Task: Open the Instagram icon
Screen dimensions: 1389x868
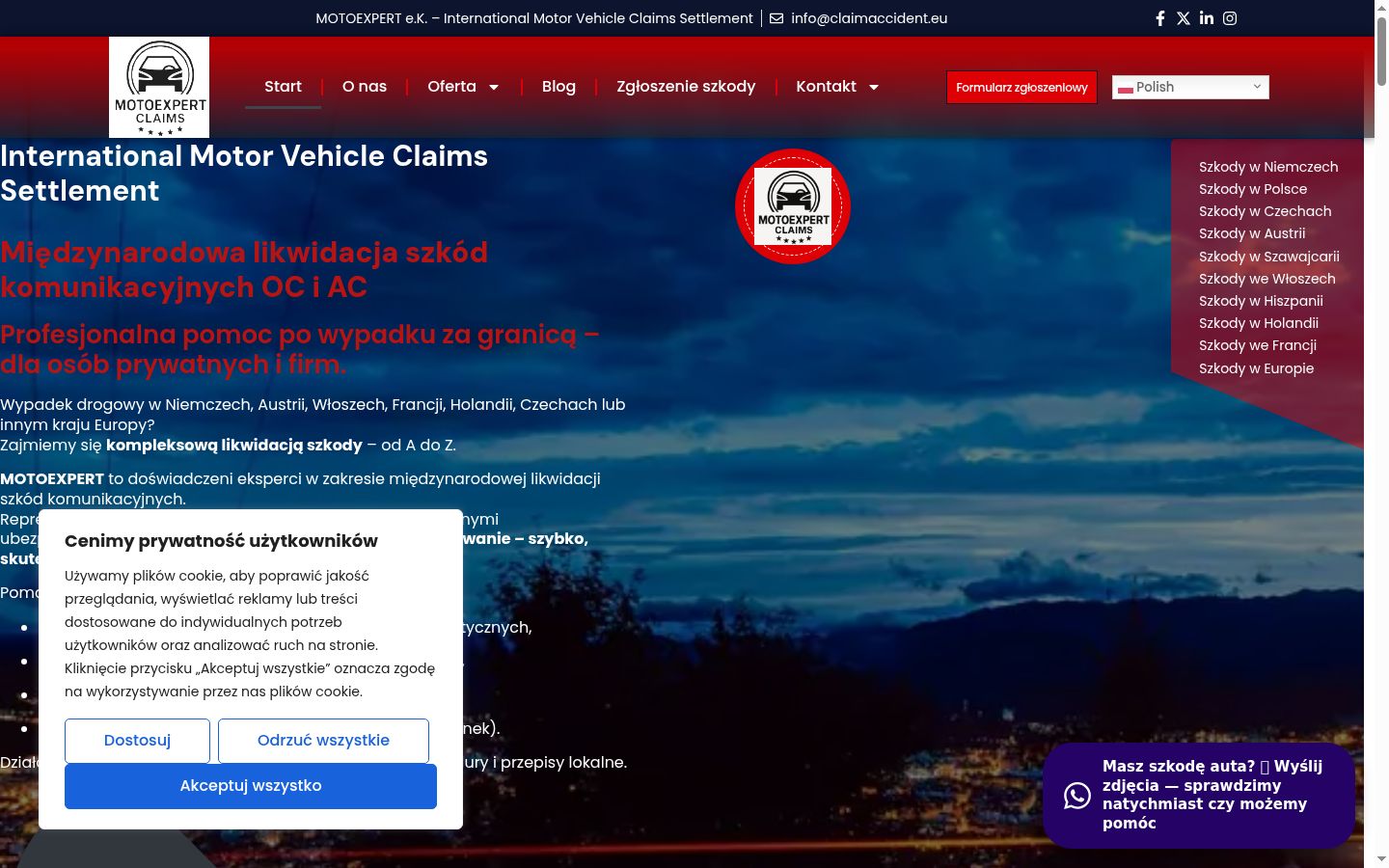Action: click(x=1230, y=18)
